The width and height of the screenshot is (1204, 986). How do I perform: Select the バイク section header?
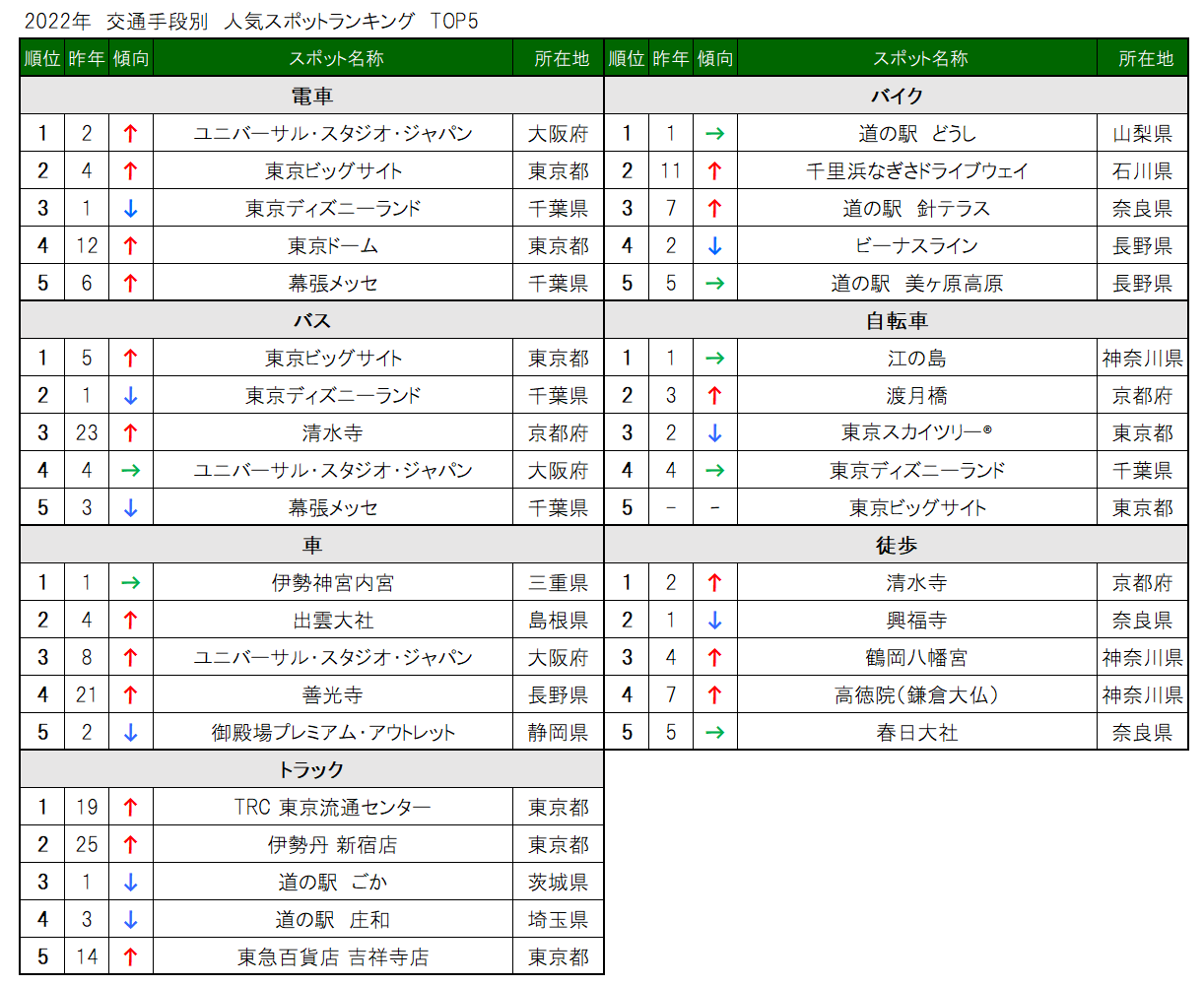[897, 97]
